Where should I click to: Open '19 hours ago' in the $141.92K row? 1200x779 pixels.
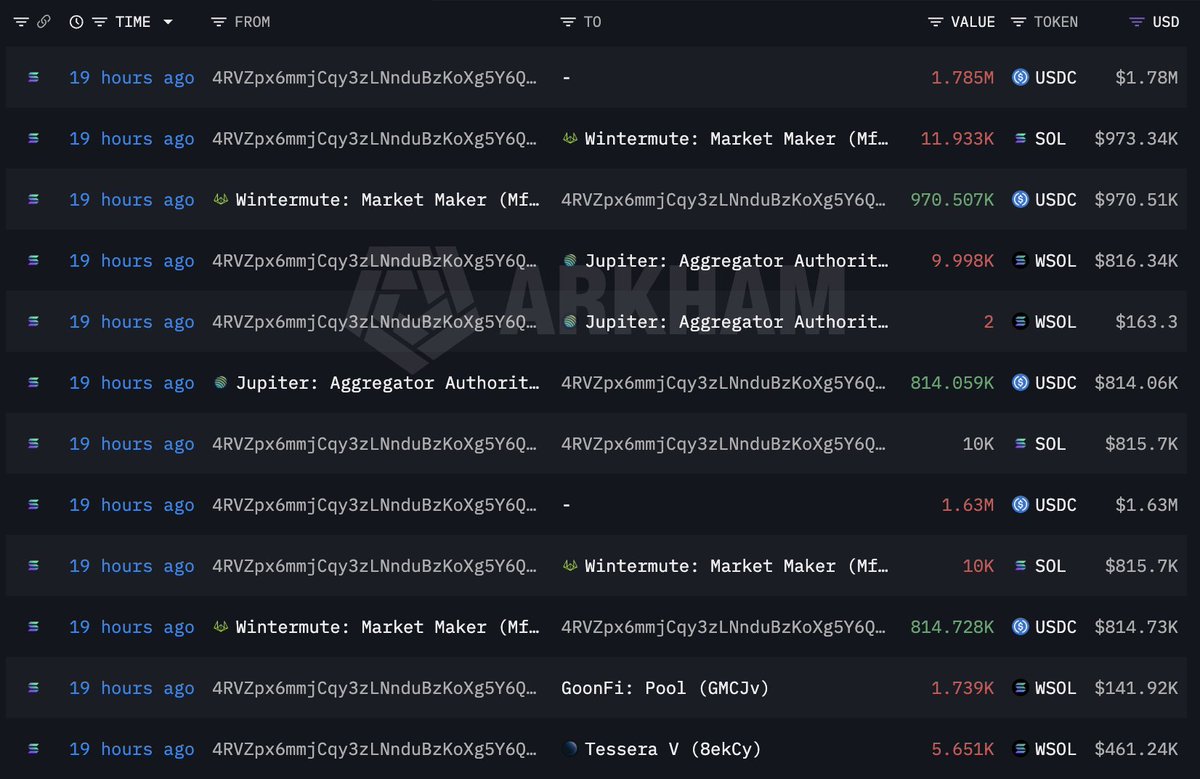[132, 687]
